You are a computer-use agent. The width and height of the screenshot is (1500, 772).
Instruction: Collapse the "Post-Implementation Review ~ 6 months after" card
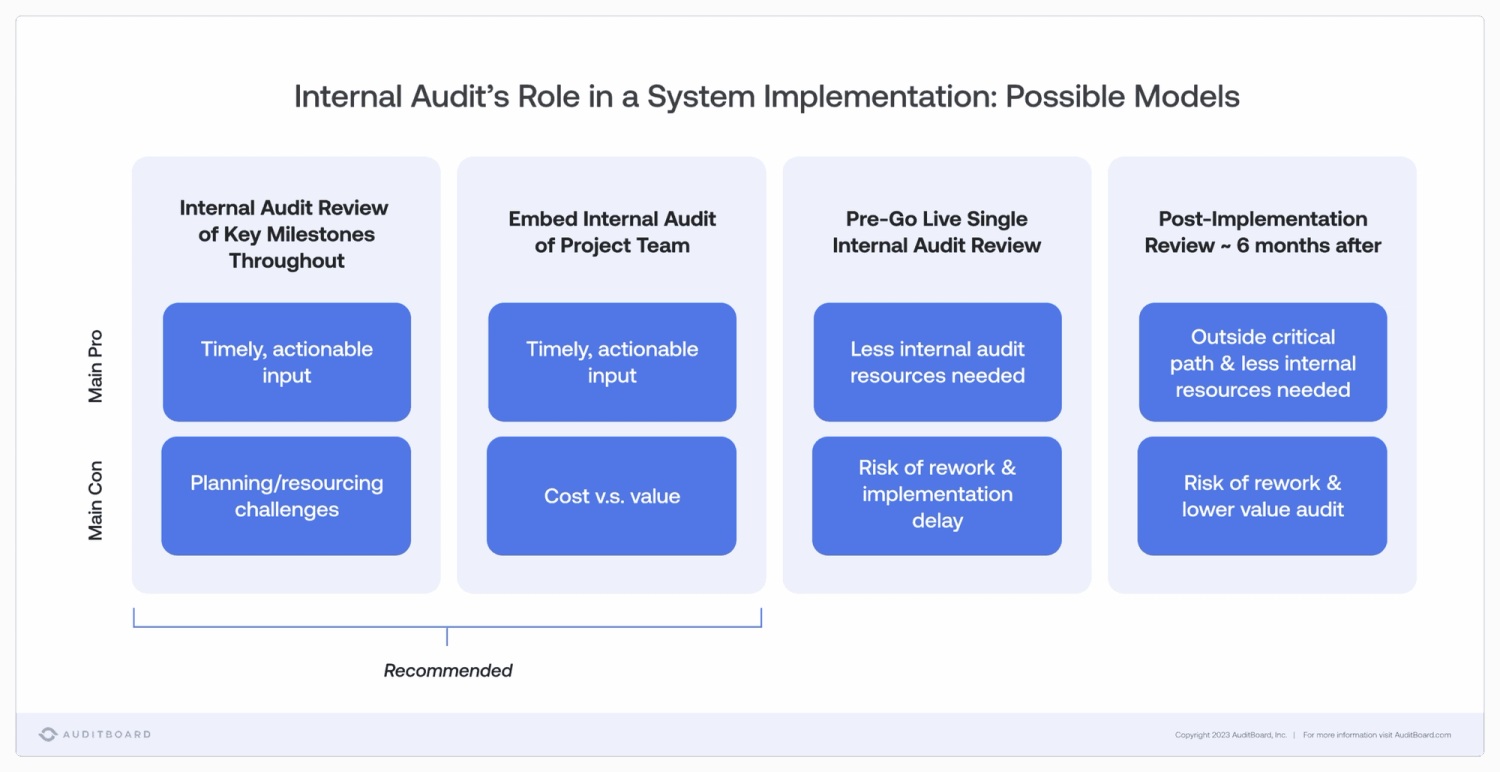(1261, 231)
